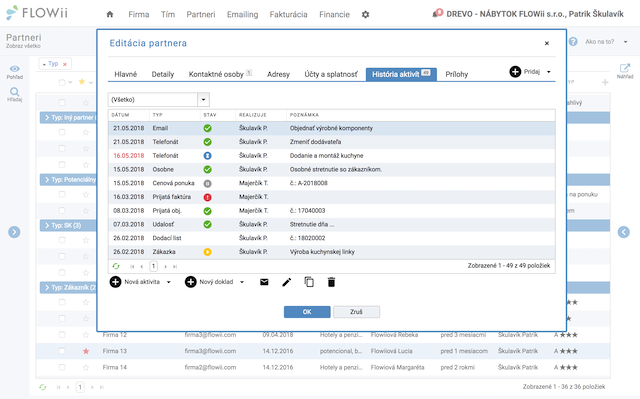Open the (Všetko) filter dropdown
Viewport: 640px width, 399px height.
pyautogui.click(x=203, y=100)
